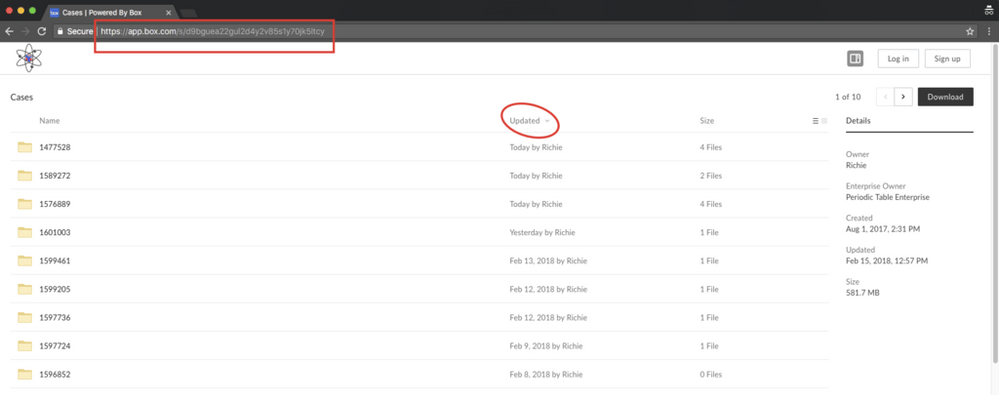This screenshot has width=999, height=395.
Task: Open folder name 1599461
Action: click(x=55, y=261)
